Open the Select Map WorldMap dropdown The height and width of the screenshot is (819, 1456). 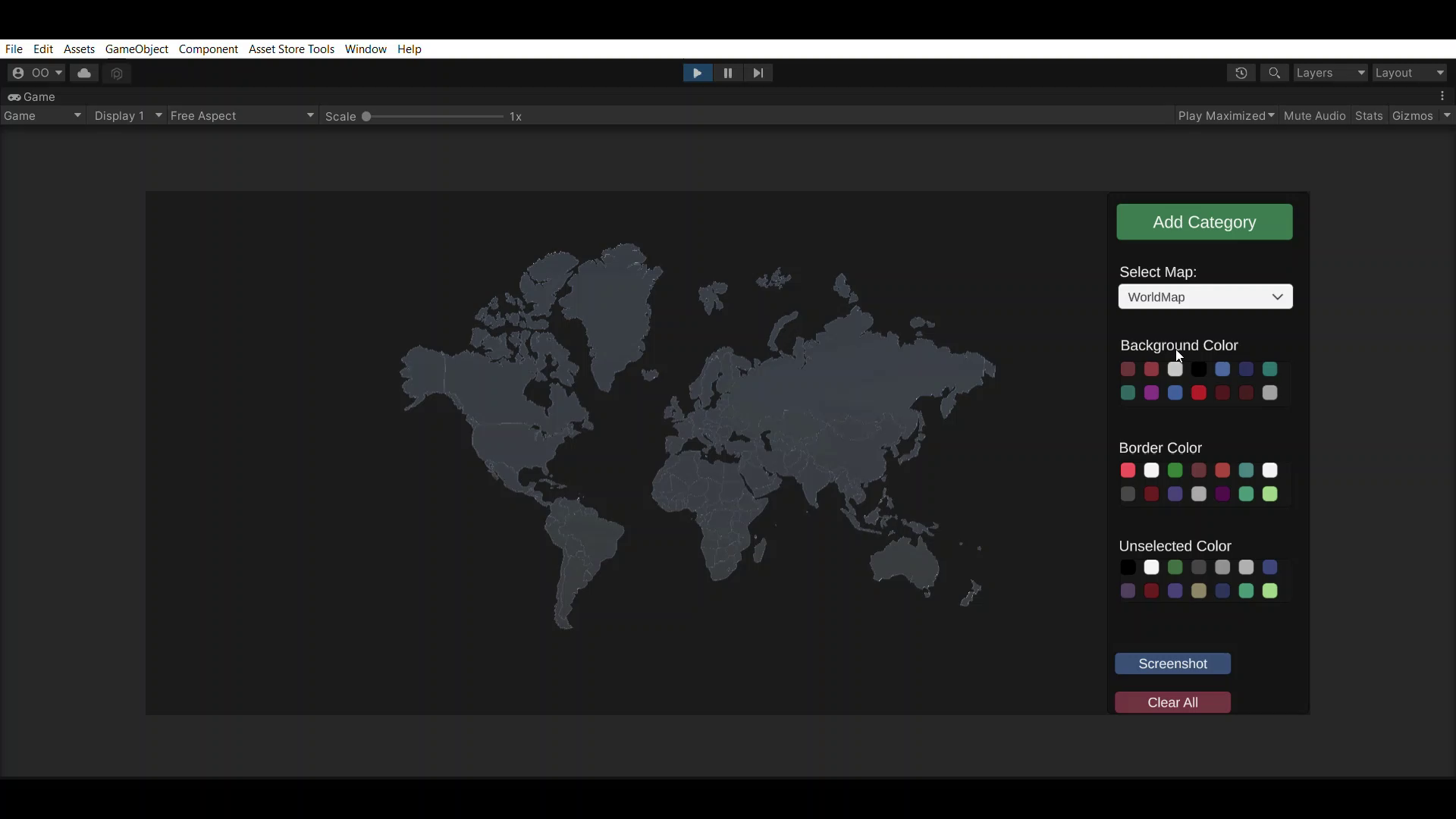(x=1205, y=297)
